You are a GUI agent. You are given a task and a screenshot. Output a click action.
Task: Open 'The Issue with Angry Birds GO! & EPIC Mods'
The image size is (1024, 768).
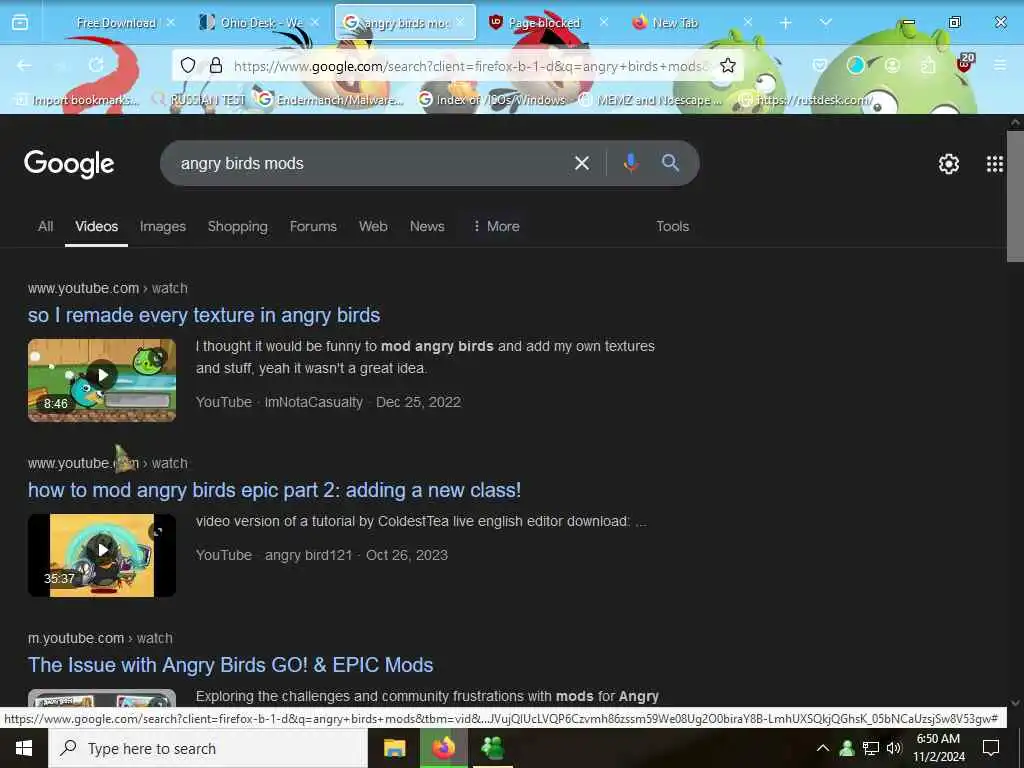point(231,665)
